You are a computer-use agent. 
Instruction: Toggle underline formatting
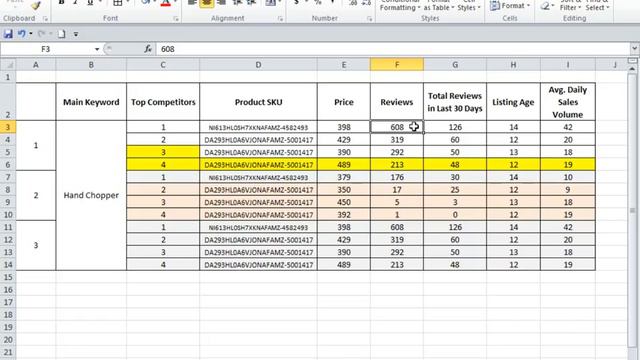[90, 3]
